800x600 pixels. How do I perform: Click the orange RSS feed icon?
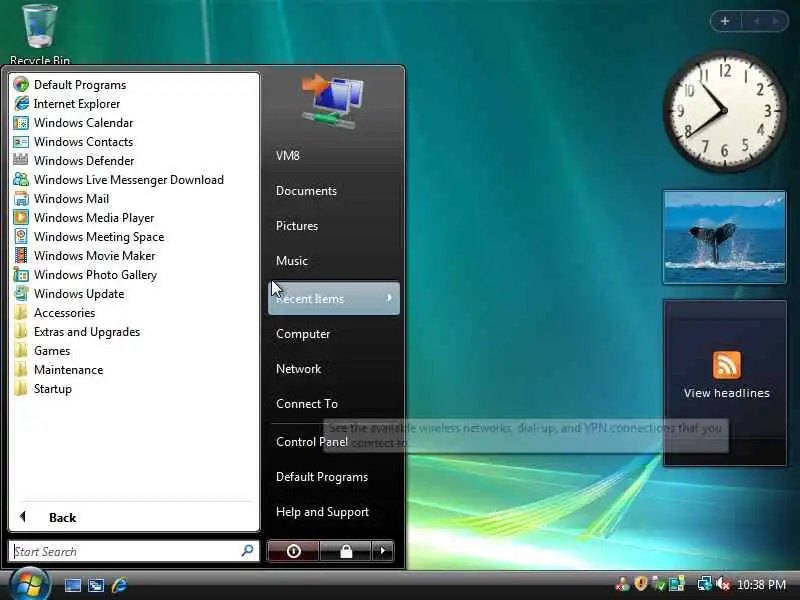click(x=727, y=365)
